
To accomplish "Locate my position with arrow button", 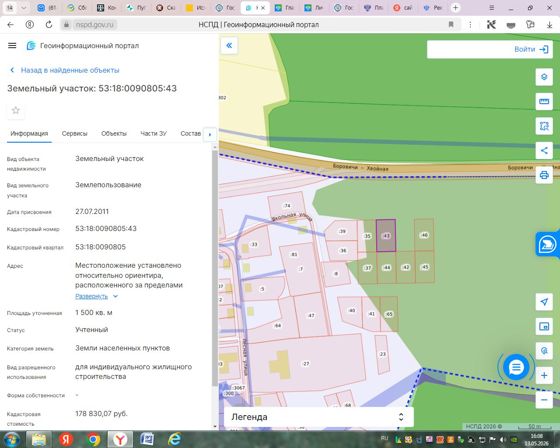I will 544,302.
